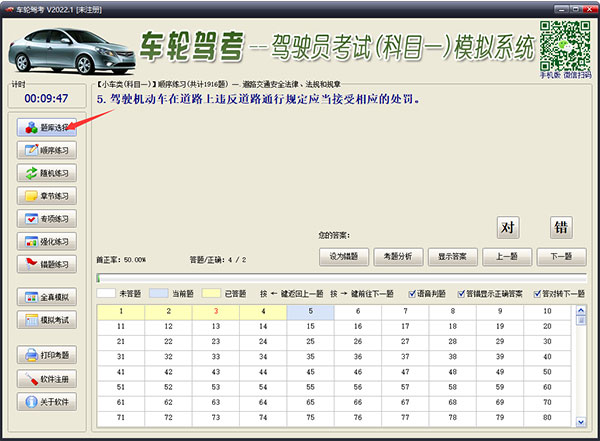The image size is (600, 441).
Task: Click question grid scroll up arrow
Action: point(581,310)
